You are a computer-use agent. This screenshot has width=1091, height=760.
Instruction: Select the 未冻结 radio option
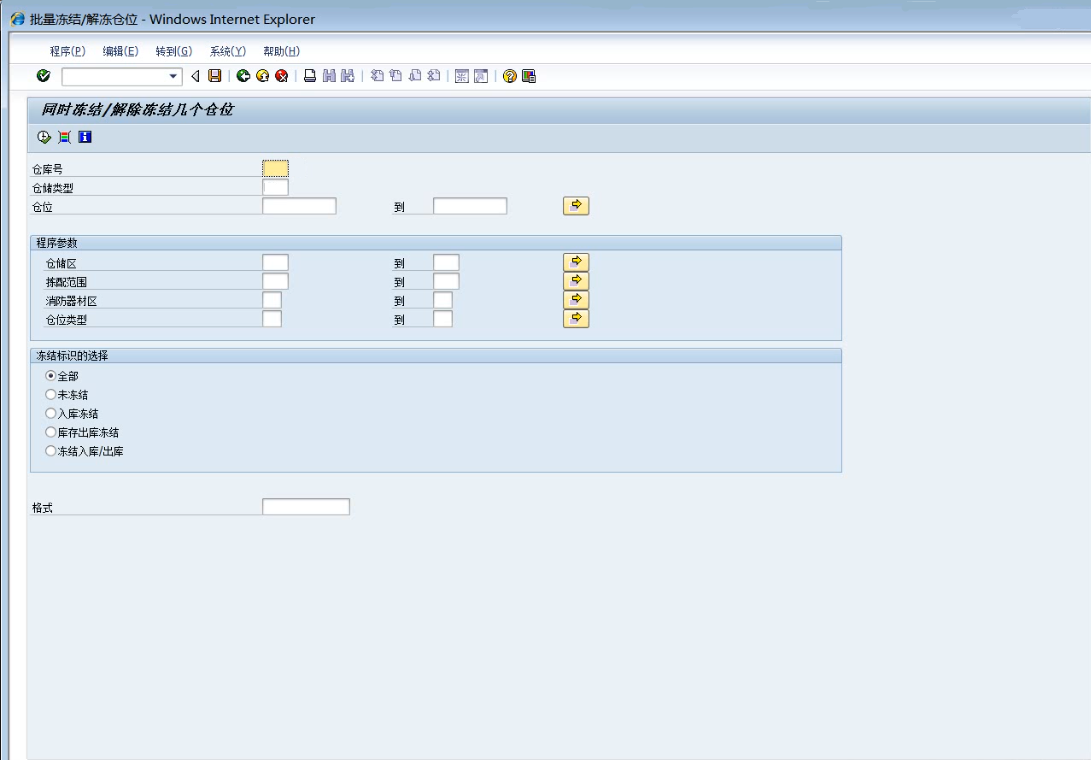point(51,395)
